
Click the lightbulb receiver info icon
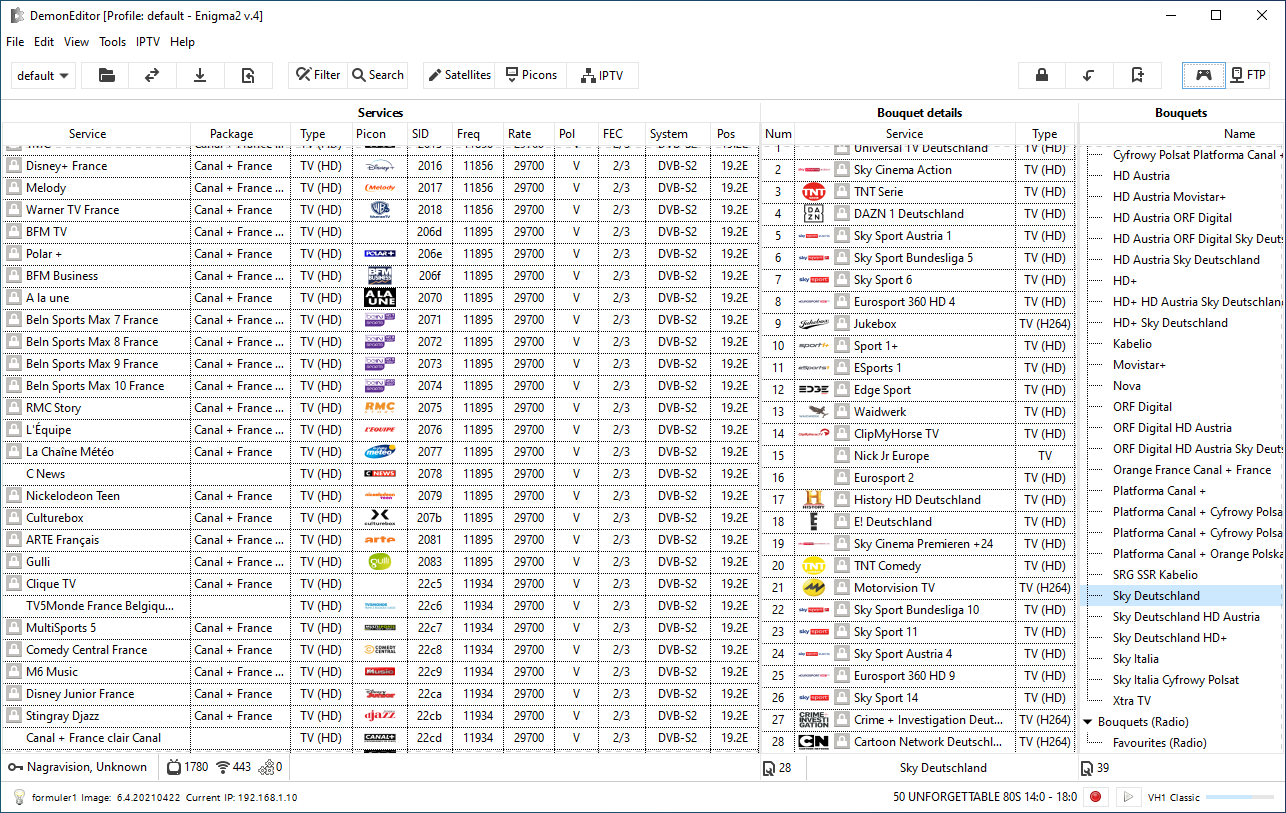(18, 797)
